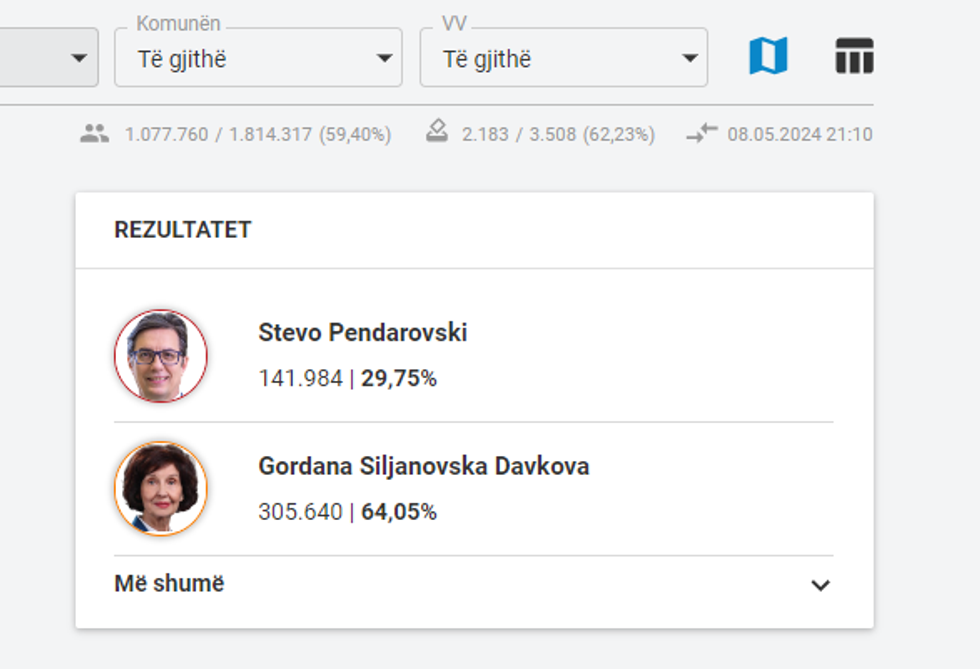The image size is (980, 669).
Task: Click the 08.05.2024 21:10 timestamp
Action: click(799, 134)
